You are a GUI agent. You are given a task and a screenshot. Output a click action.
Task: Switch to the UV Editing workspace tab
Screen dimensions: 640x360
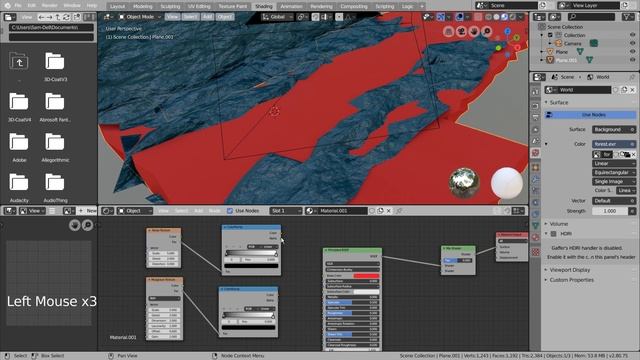(x=199, y=7)
